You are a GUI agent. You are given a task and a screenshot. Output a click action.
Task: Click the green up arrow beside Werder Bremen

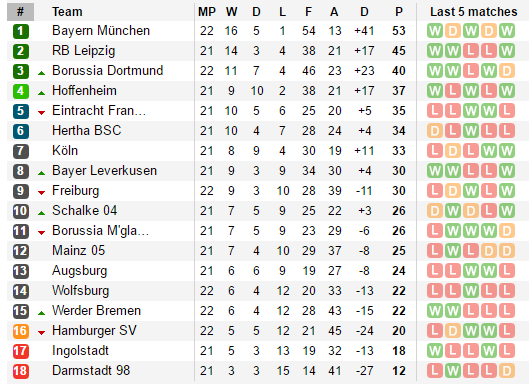[x=41, y=313]
